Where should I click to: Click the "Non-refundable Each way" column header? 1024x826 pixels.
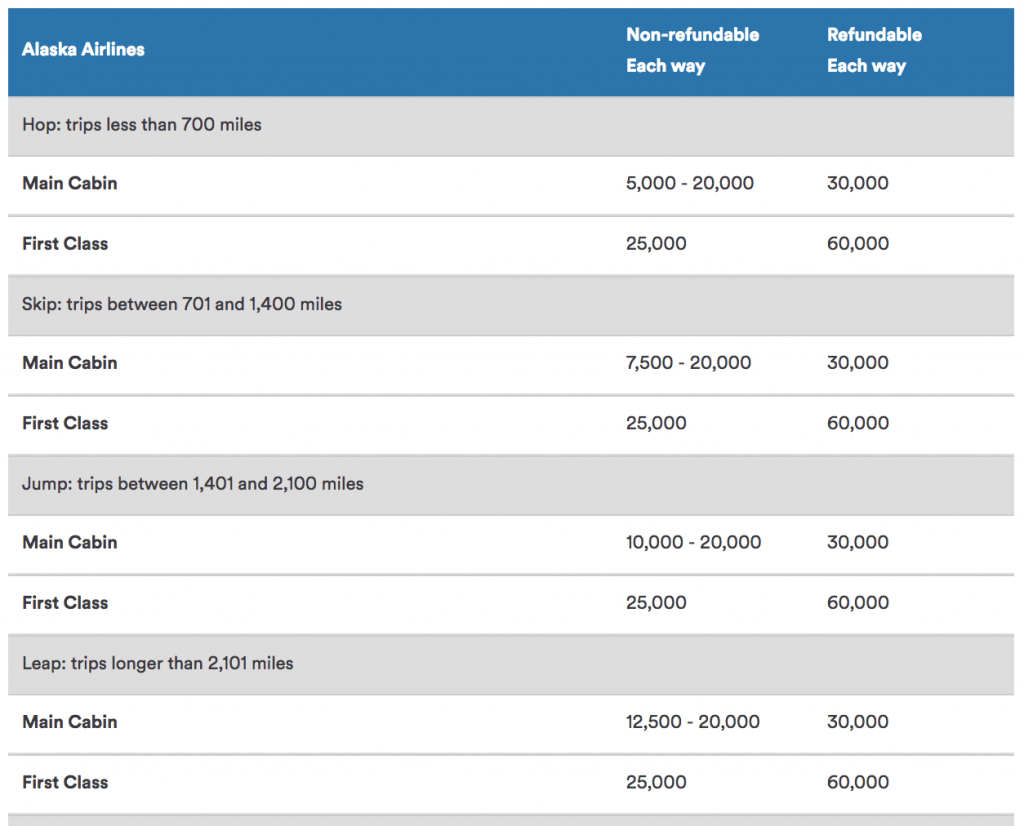pyautogui.click(x=692, y=50)
